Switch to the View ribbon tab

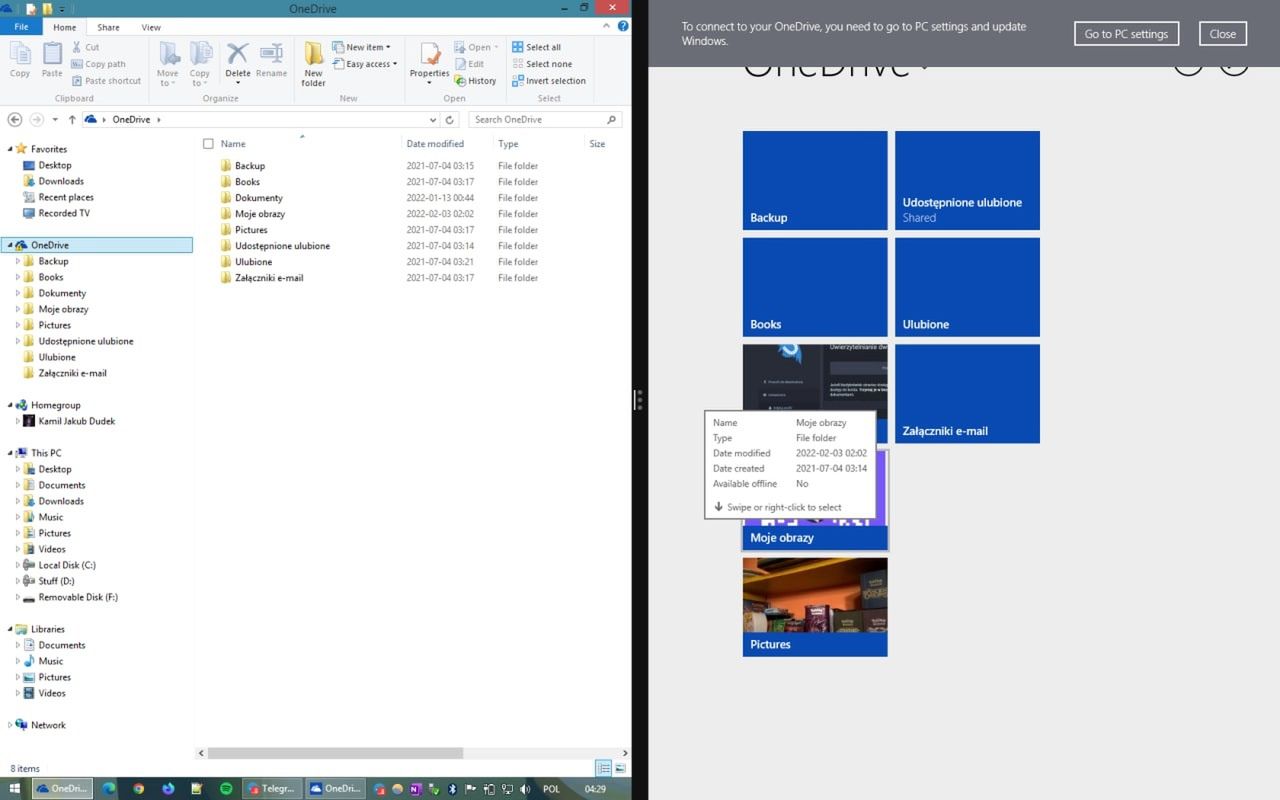point(150,27)
